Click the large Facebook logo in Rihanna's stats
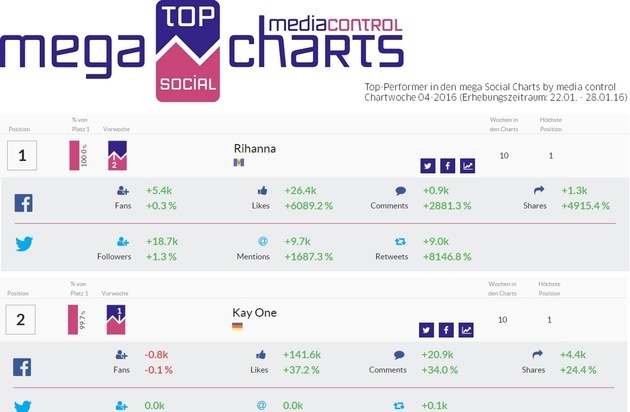 23,202
